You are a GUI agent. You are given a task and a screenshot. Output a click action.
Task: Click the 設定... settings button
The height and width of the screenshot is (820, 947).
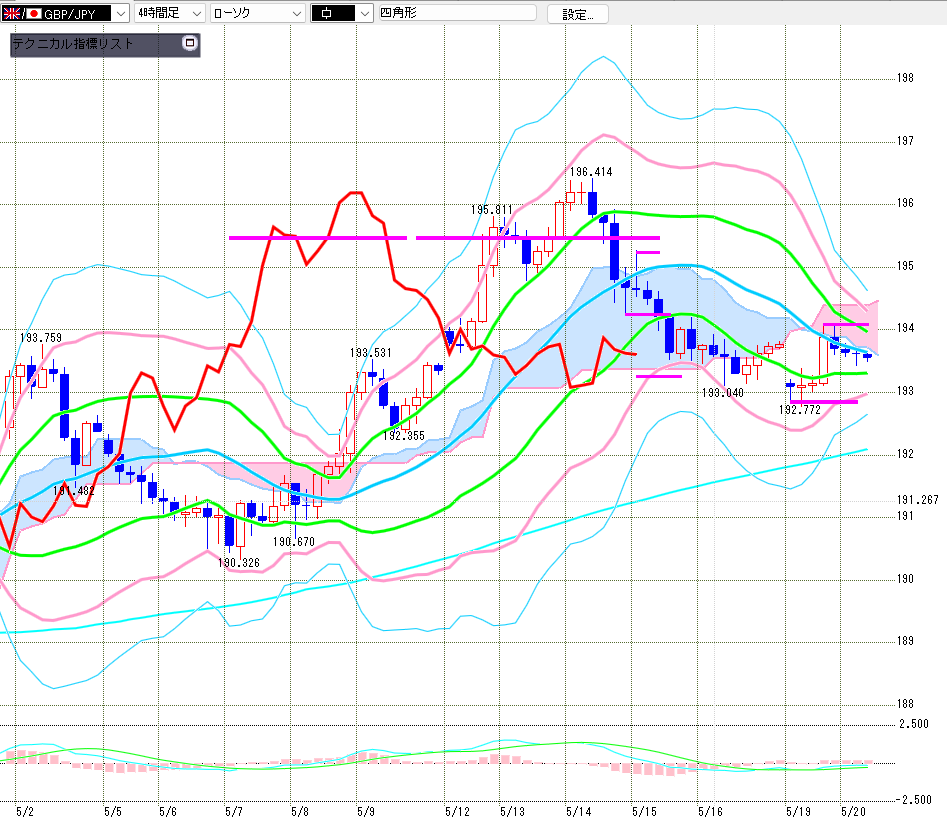pyautogui.click(x=577, y=14)
